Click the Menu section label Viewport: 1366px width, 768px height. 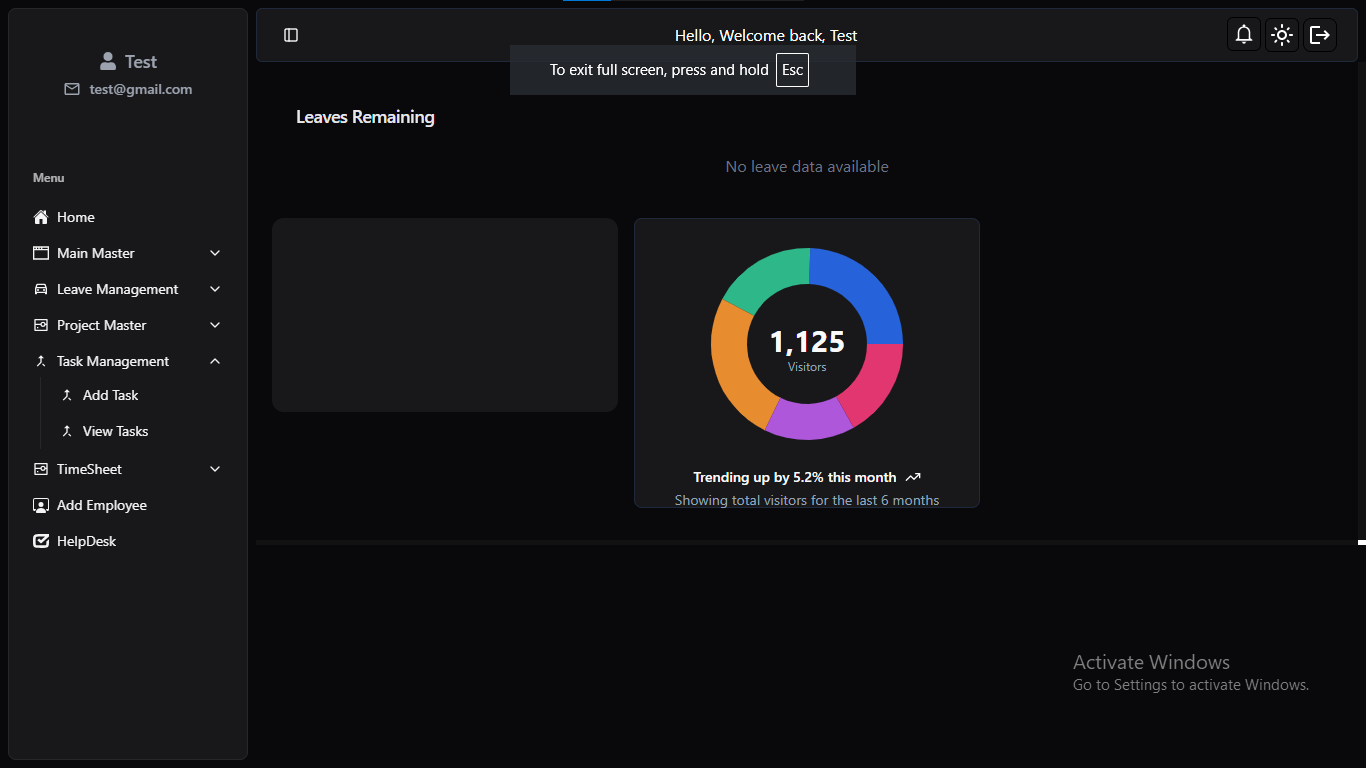coord(48,178)
